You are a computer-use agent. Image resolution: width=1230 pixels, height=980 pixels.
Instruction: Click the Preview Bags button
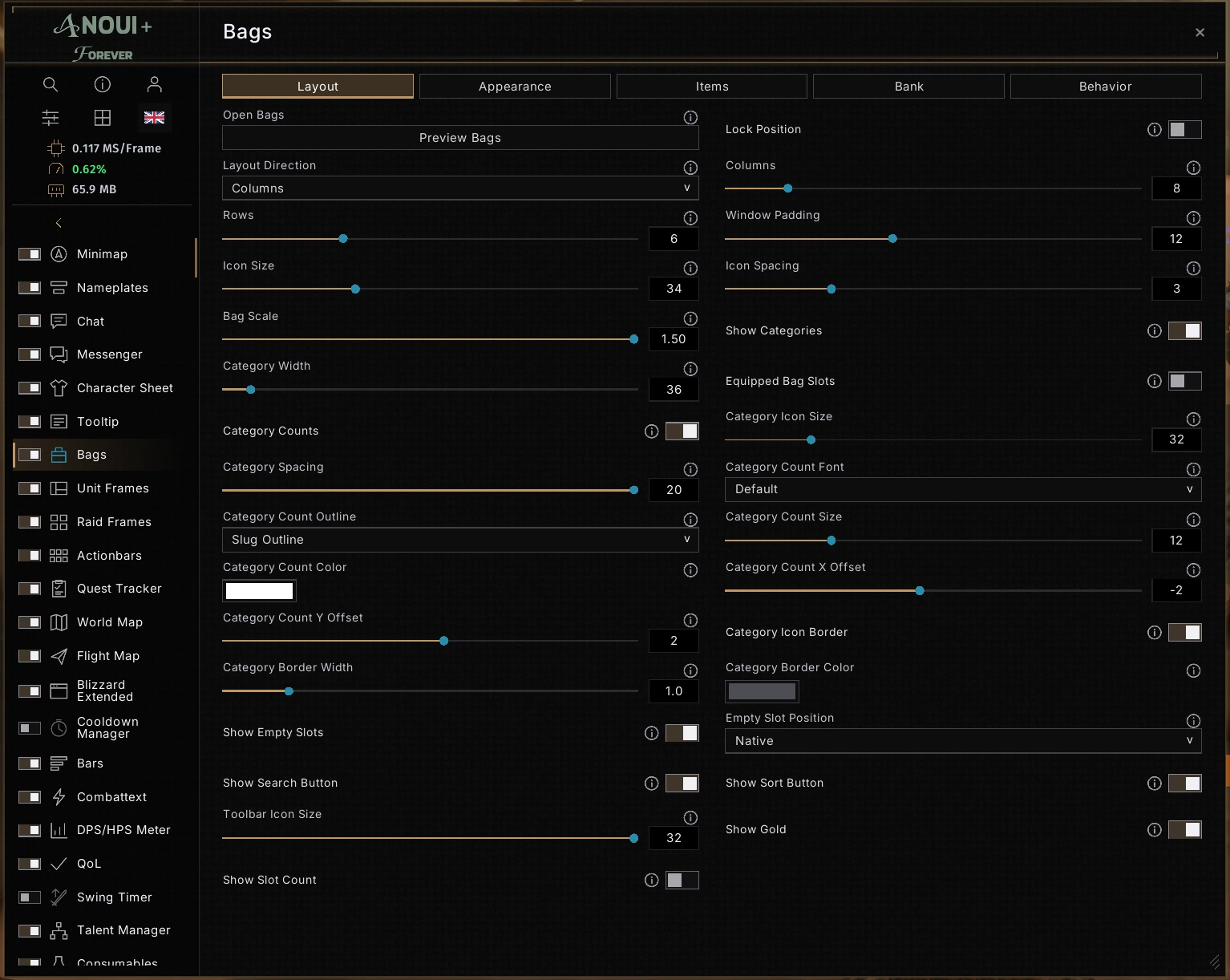click(x=460, y=138)
